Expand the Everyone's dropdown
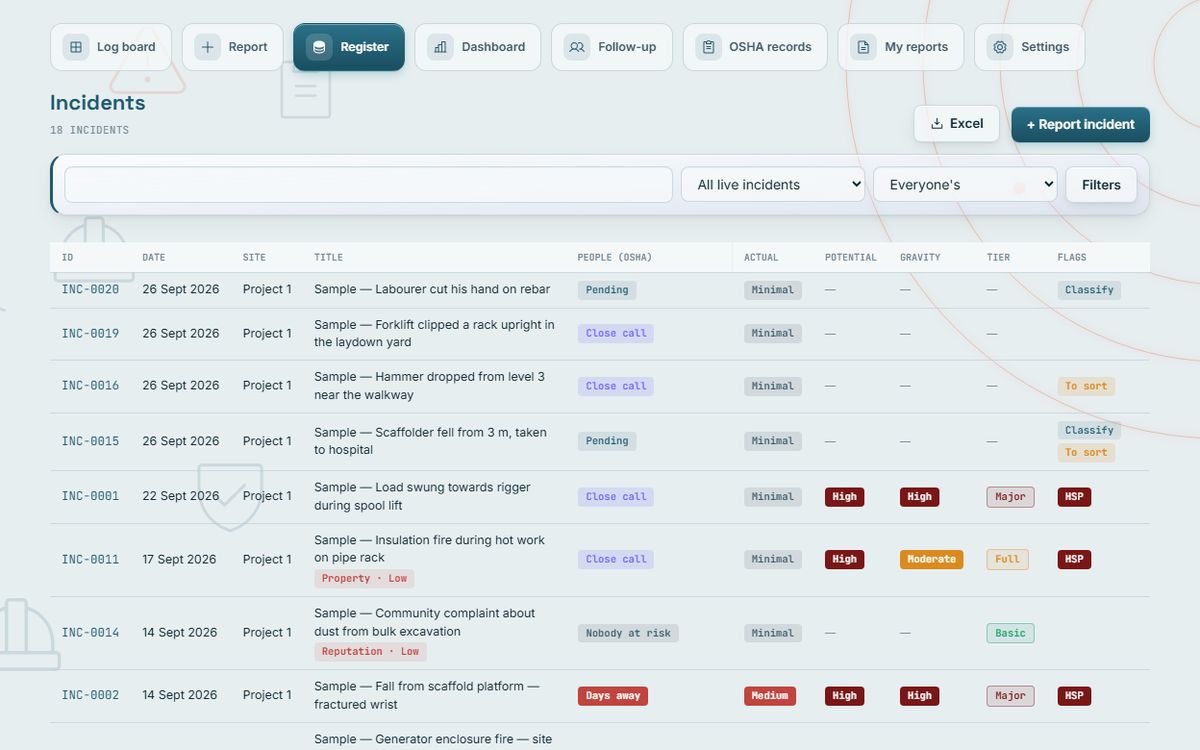 965,185
